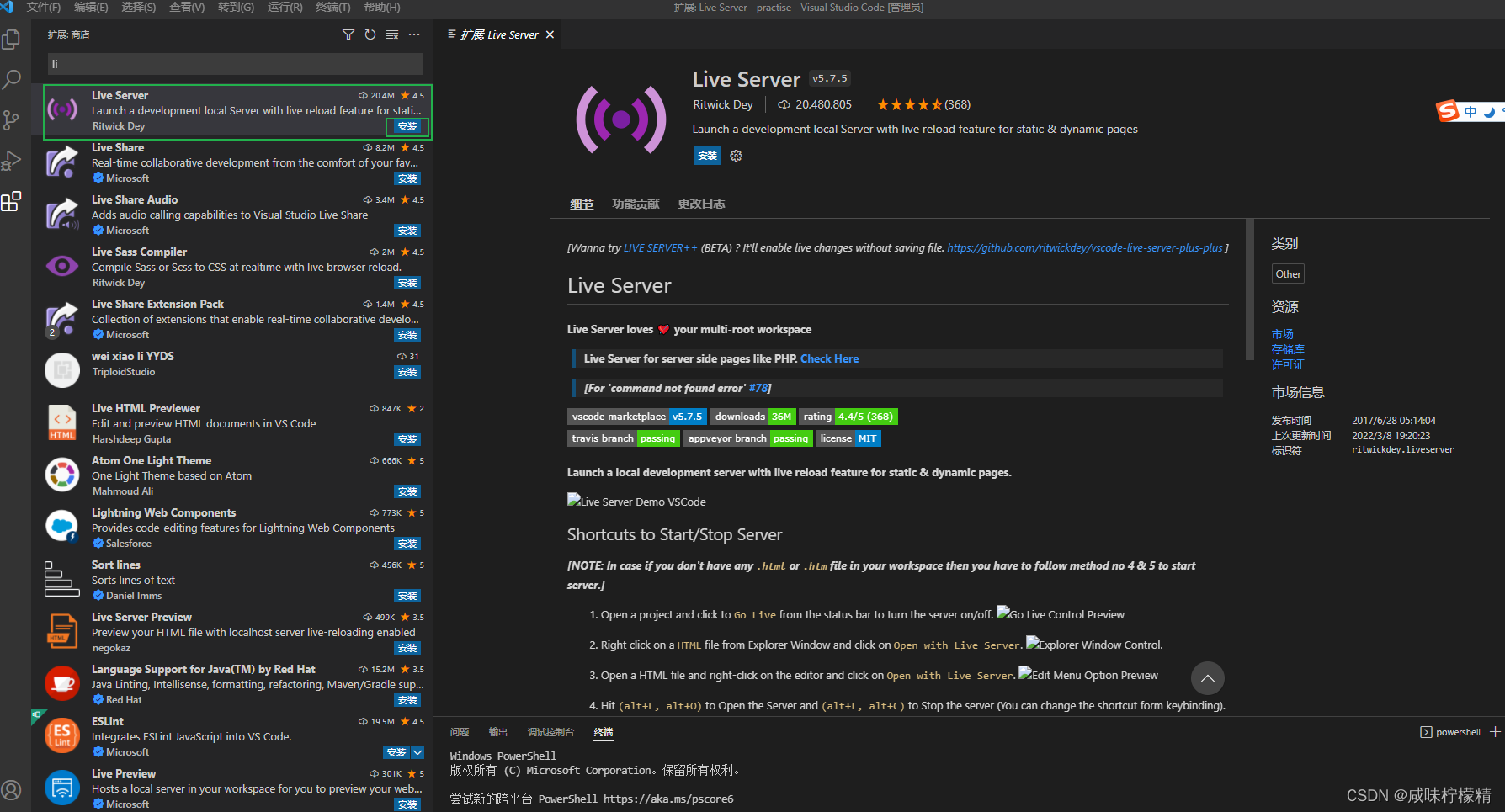Select the Live Sass Compiler eye icon
This screenshot has width=1505, height=812.
[x=62, y=267]
